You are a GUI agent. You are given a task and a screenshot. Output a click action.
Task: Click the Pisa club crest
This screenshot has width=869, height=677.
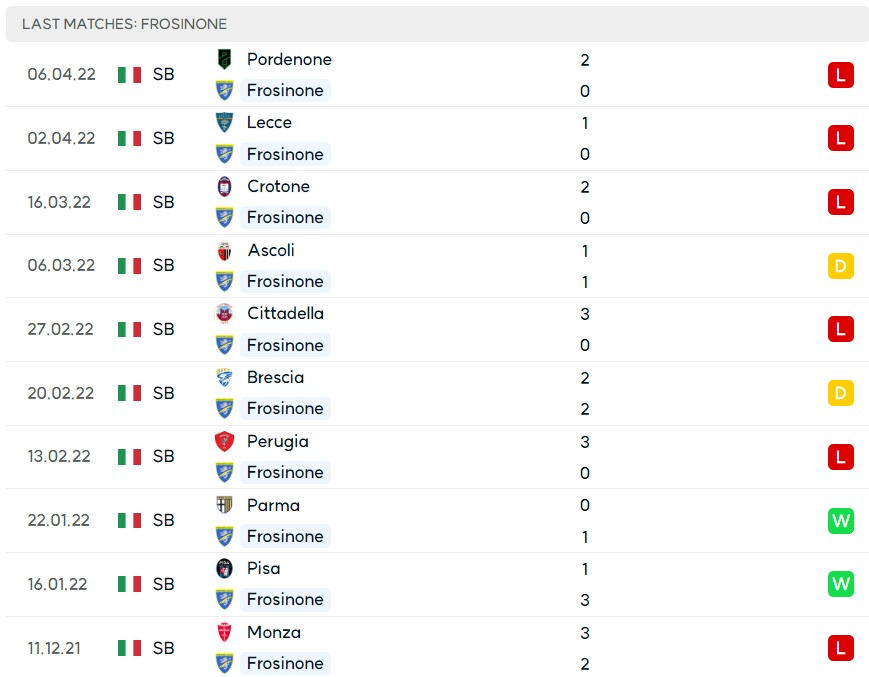click(224, 568)
